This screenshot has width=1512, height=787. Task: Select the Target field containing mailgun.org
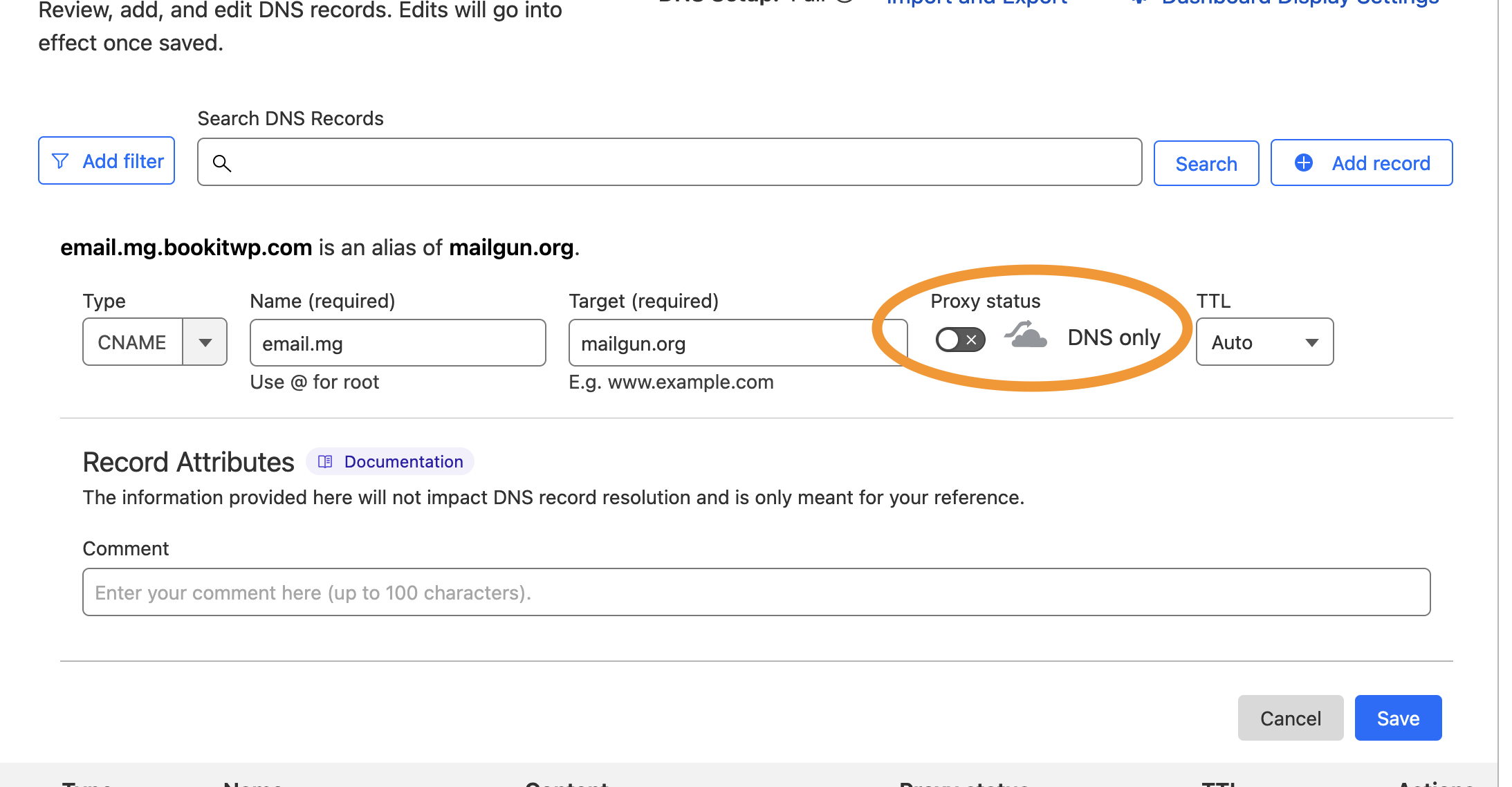pyautogui.click(x=737, y=342)
